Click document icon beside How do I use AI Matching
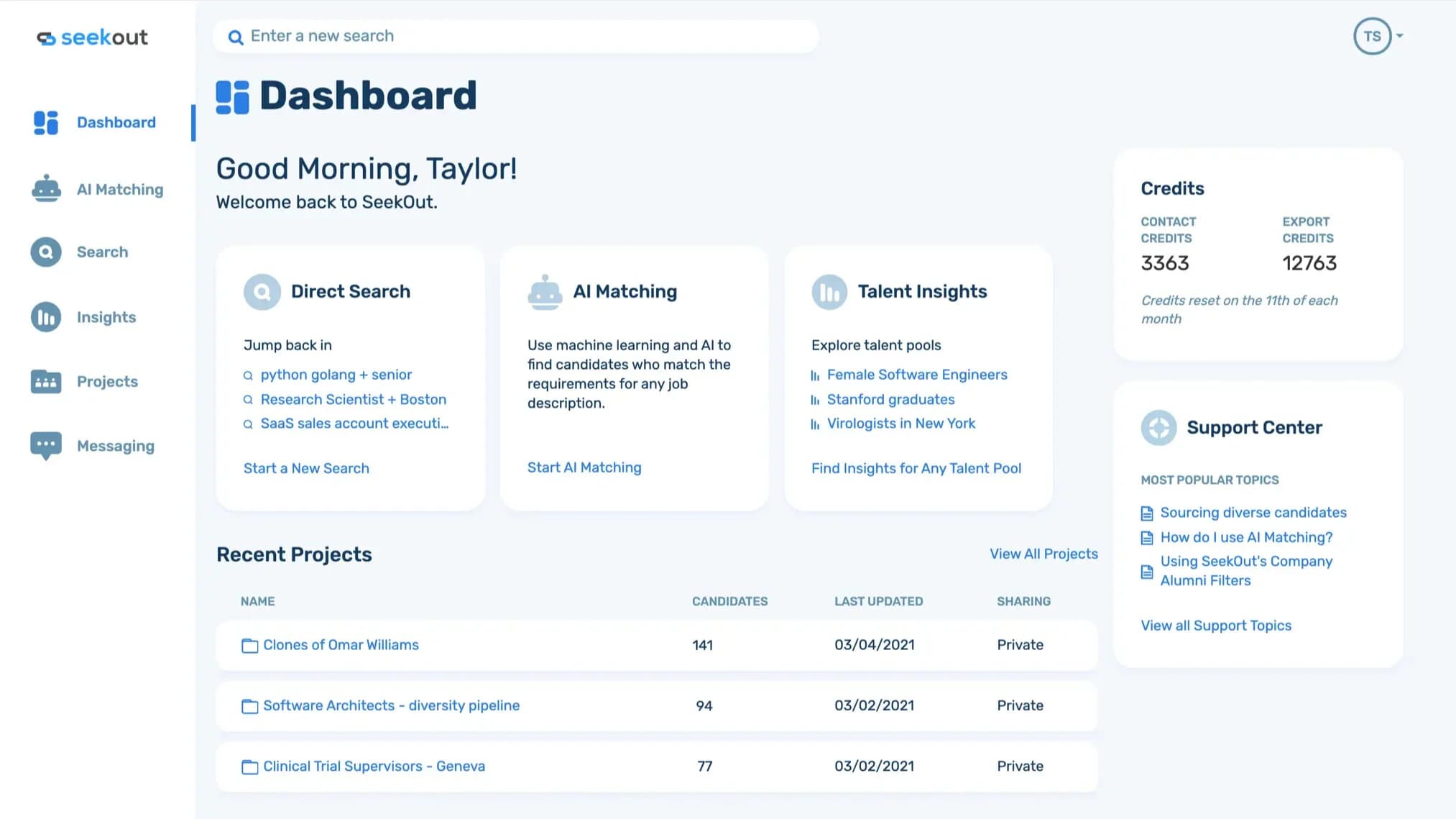Image resolution: width=1456 pixels, height=819 pixels. (x=1147, y=538)
